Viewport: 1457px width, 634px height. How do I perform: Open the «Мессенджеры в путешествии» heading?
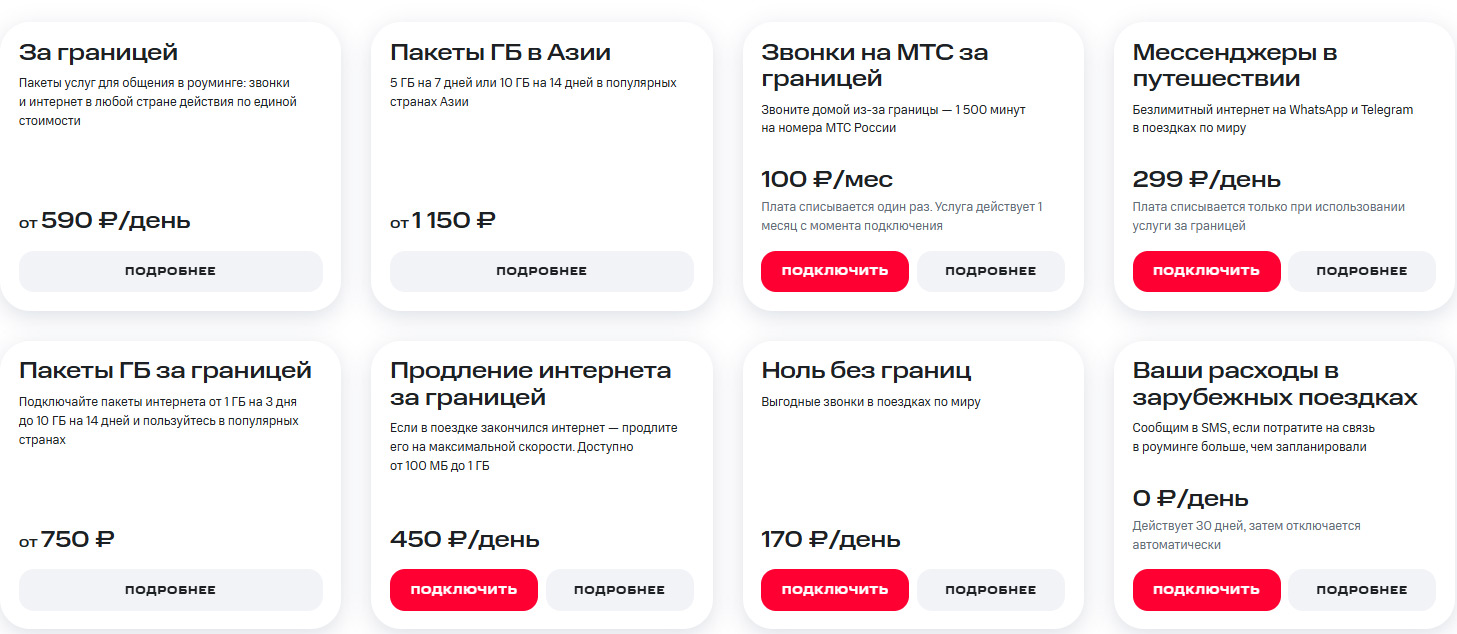pyautogui.click(x=1234, y=65)
